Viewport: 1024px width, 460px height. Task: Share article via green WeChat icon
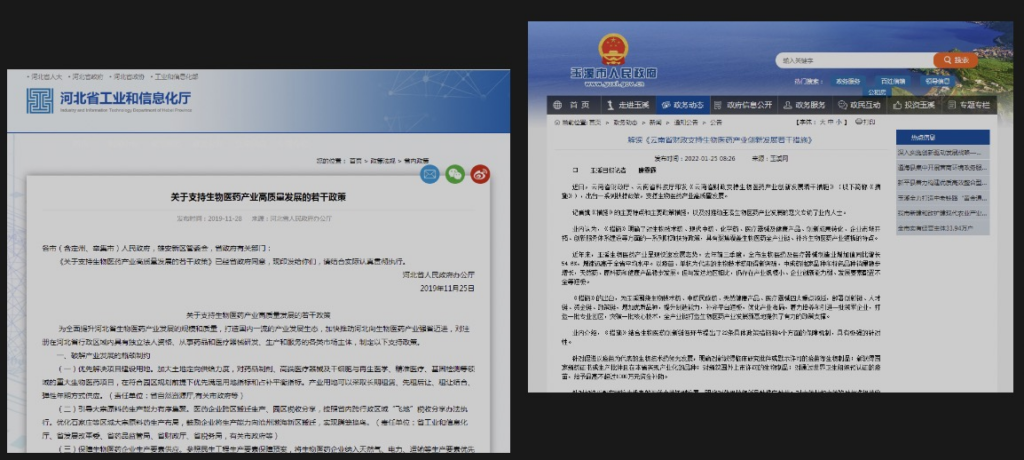click(x=455, y=175)
